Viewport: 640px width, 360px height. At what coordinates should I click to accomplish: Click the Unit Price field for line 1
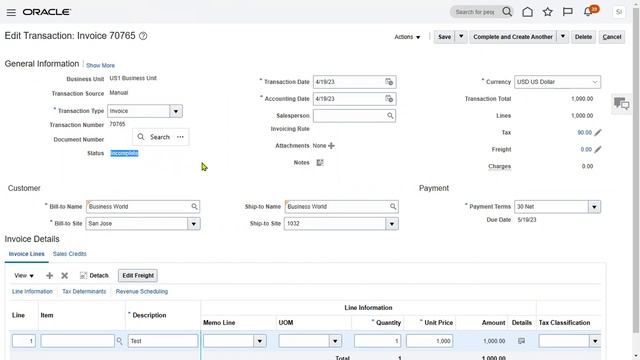pos(429,341)
